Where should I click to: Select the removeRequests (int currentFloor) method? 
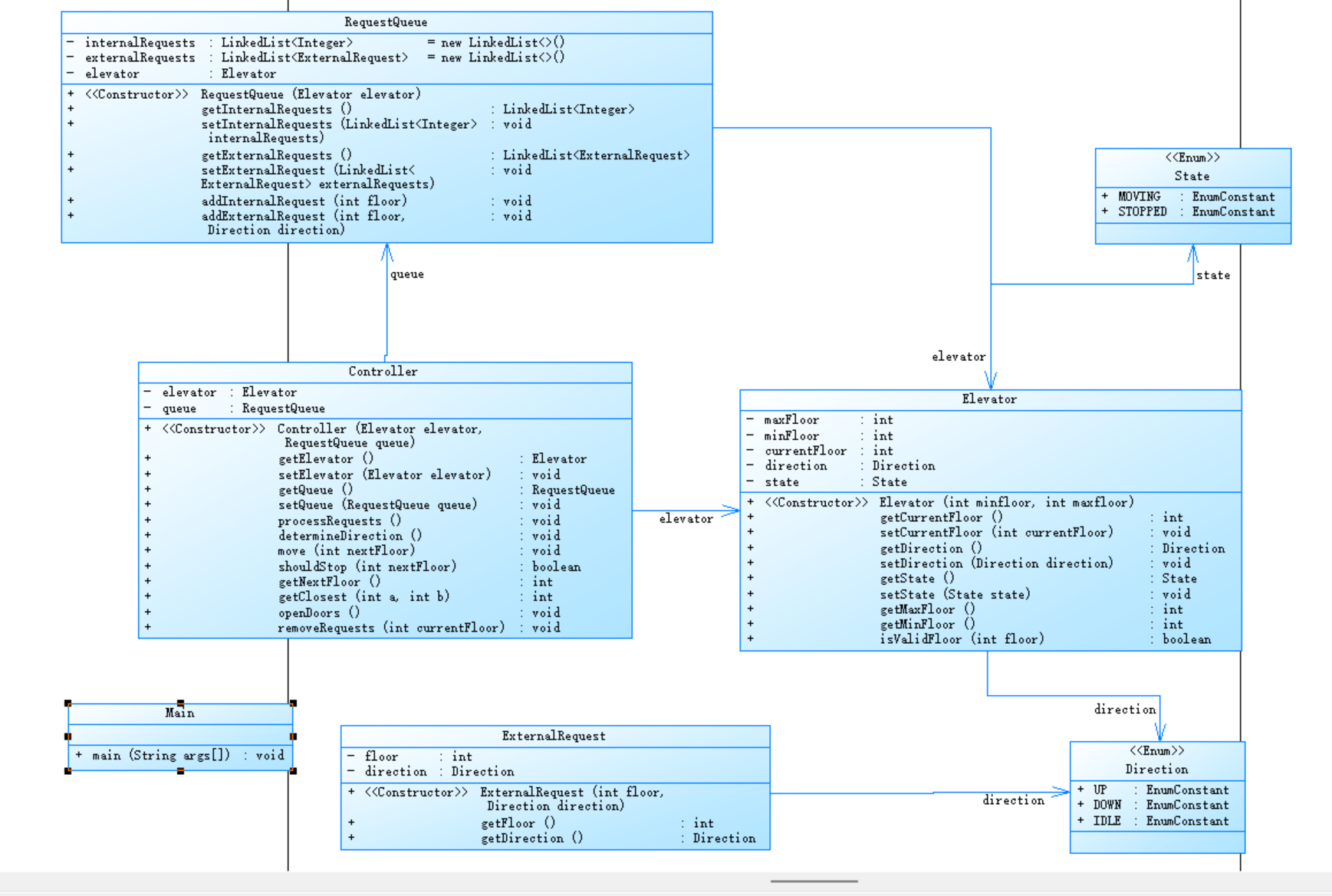(x=353, y=628)
